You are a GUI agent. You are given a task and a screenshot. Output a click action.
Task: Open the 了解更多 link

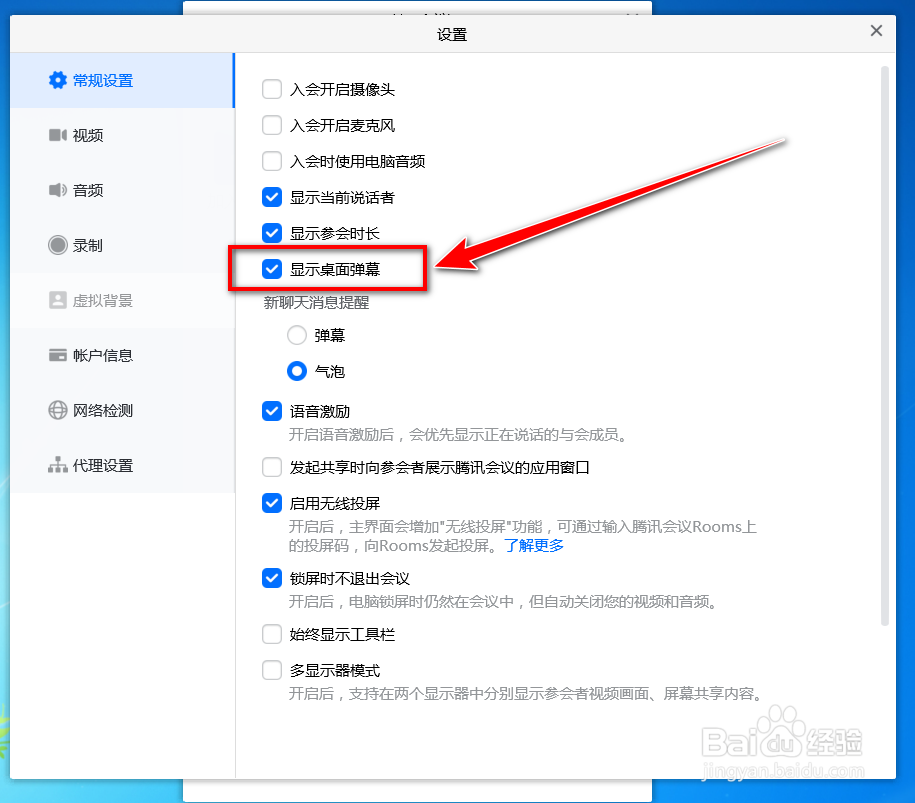(534, 546)
